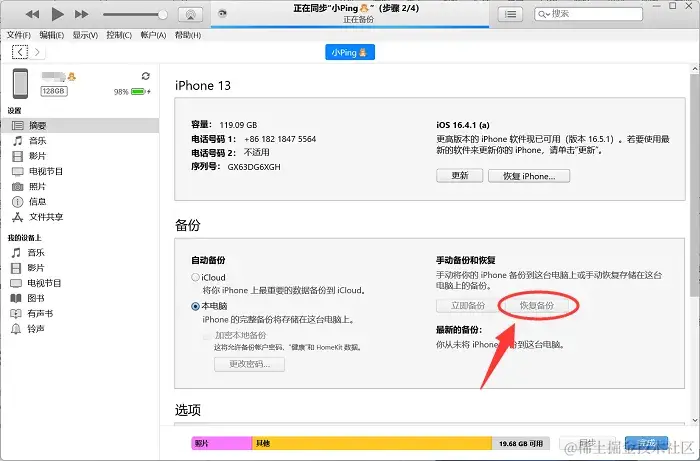Select 摘要 in the settings sidebar

[80, 125]
